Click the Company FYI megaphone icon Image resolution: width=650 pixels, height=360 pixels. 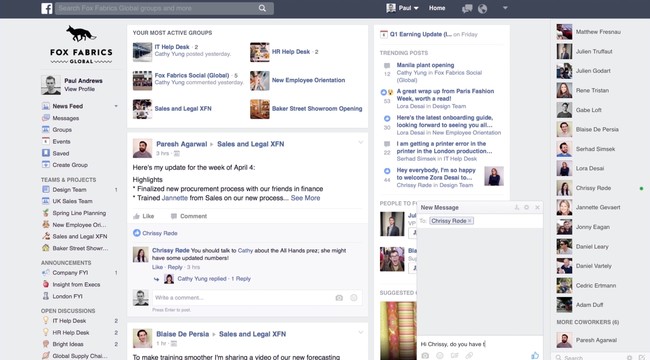tap(46, 272)
